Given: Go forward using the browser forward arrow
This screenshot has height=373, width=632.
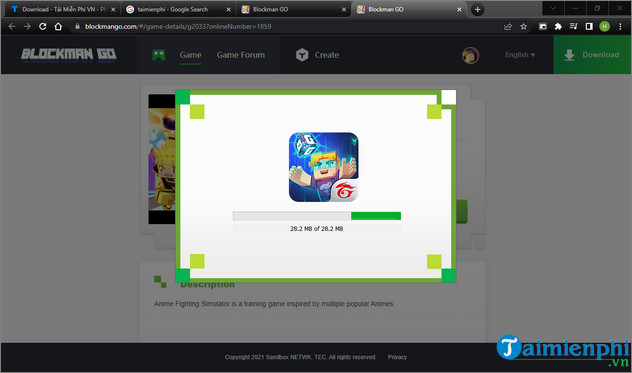Looking at the screenshot, I should click(x=27, y=27).
